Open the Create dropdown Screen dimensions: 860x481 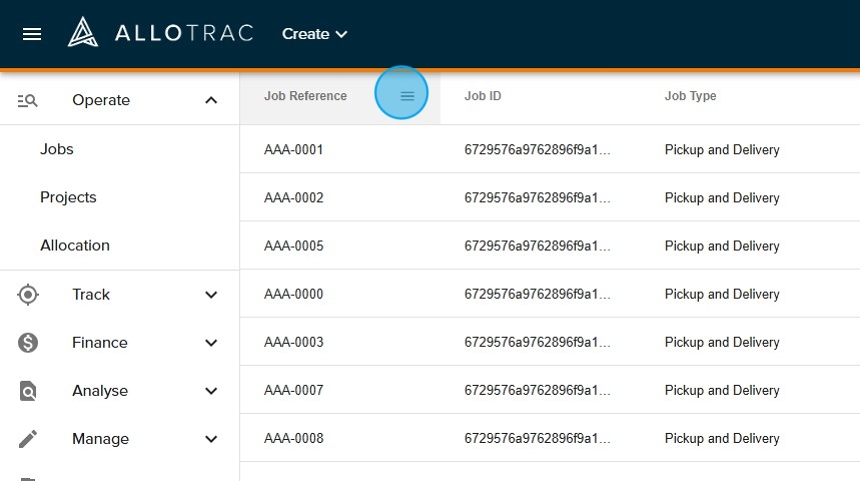[314, 34]
